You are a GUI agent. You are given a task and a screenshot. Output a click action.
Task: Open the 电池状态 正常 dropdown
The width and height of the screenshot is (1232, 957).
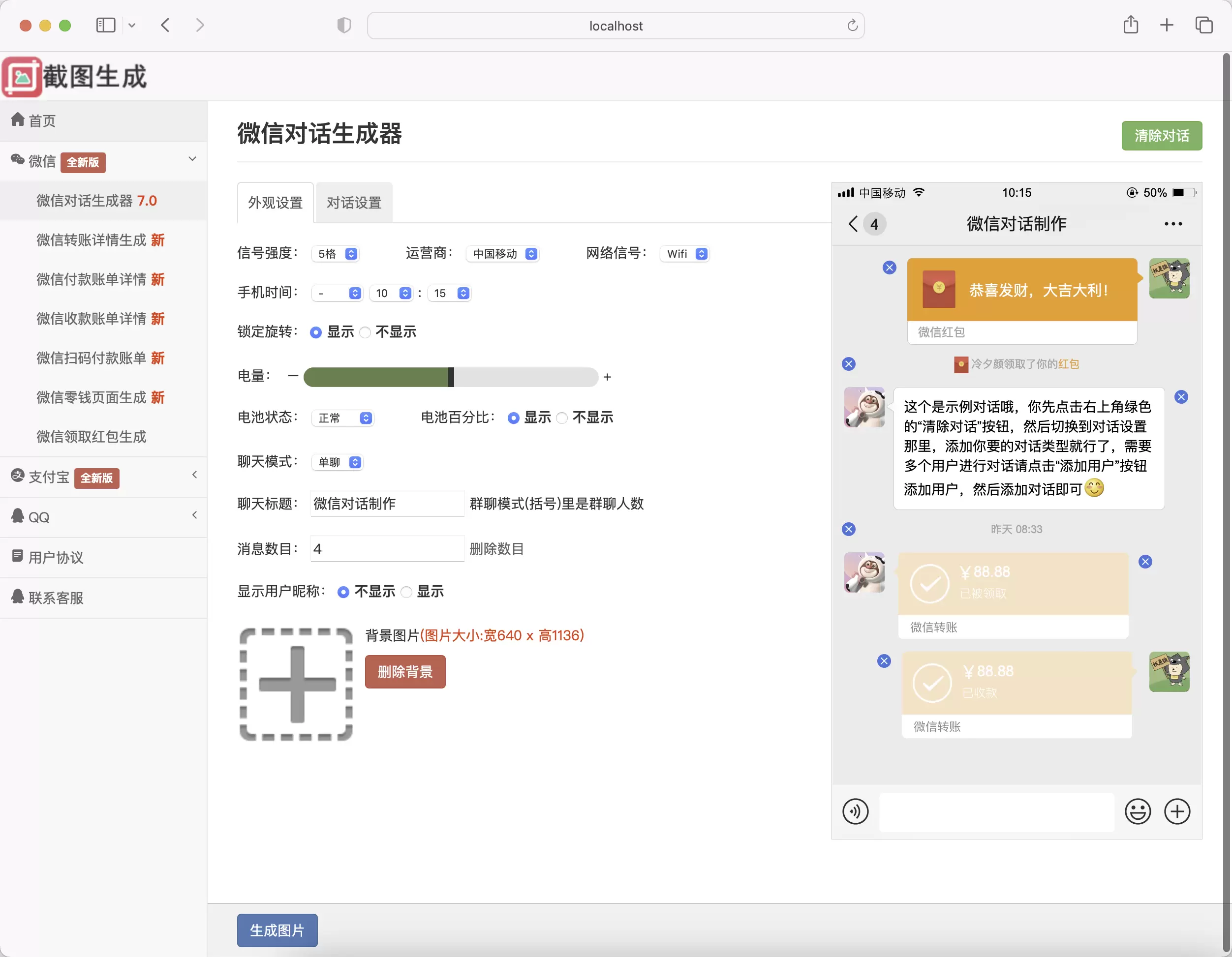point(342,418)
